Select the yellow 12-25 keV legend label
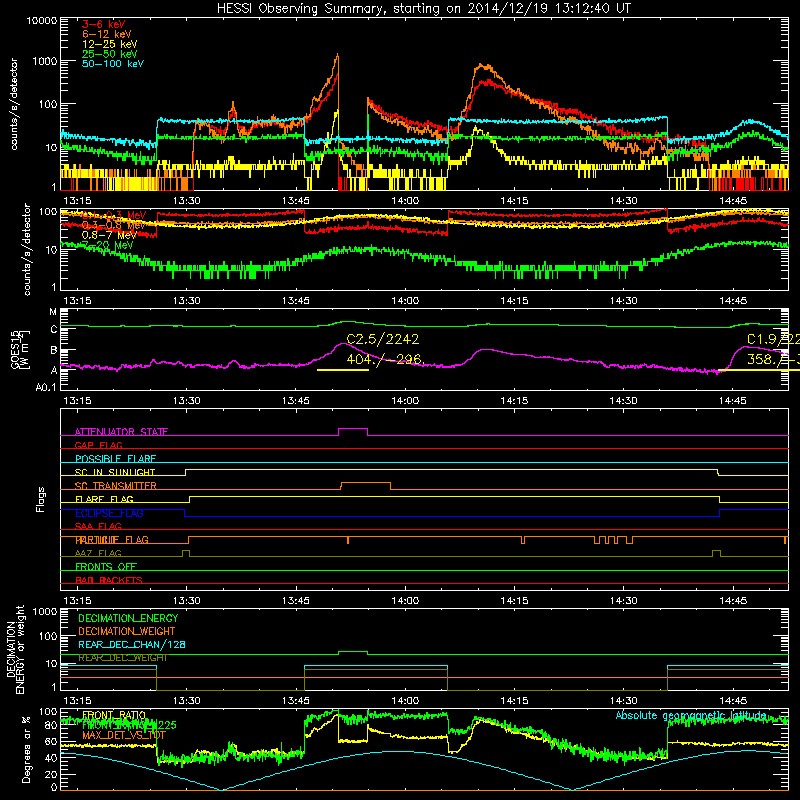Image resolution: width=800 pixels, height=800 pixels. pos(110,44)
